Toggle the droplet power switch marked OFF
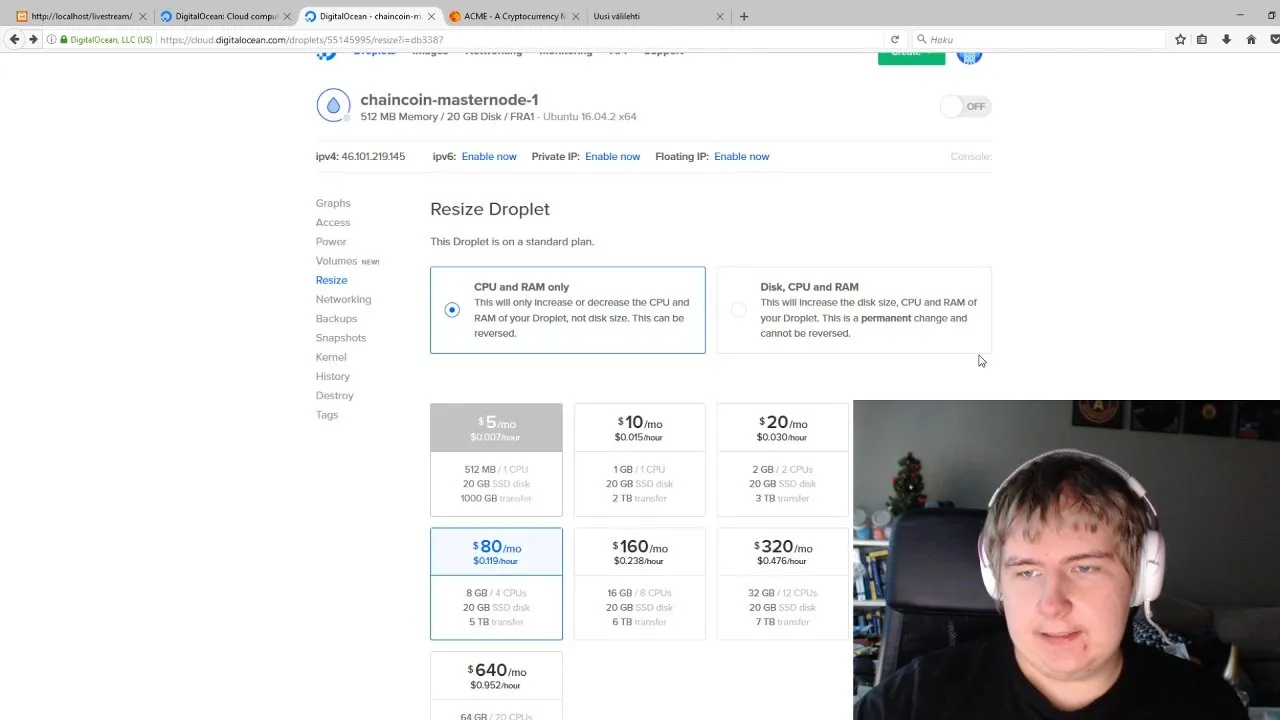The height and width of the screenshot is (720, 1280). click(x=965, y=106)
